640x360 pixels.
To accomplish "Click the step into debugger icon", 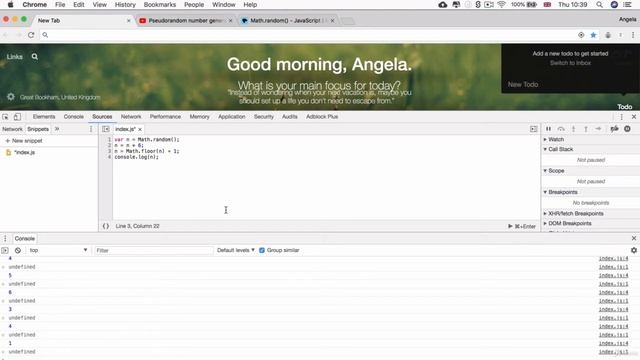I will tap(573, 129).
